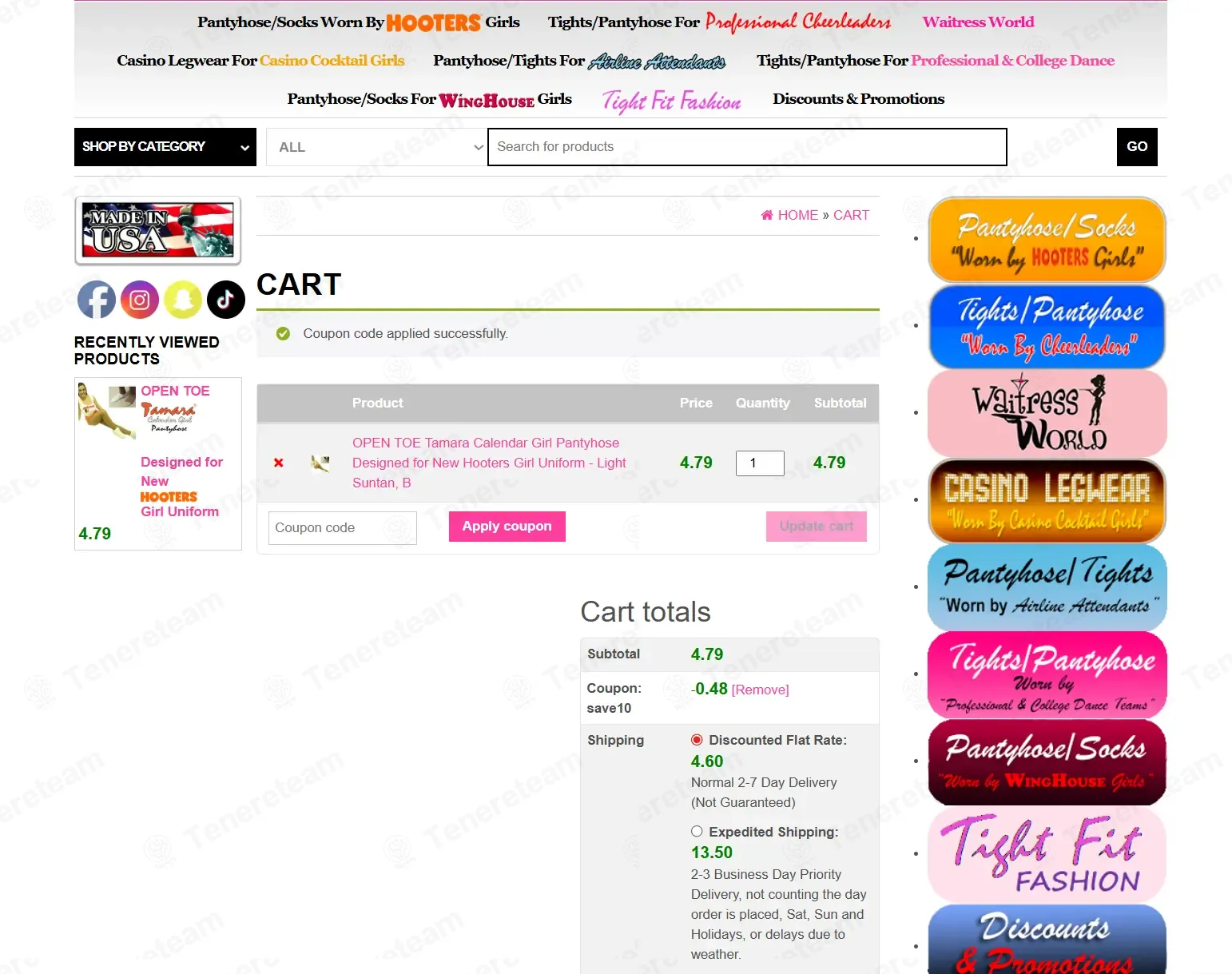
Task: Go to Tights/Pantyhose For Professional Cheerleaders menu
Action: point(719,22)
